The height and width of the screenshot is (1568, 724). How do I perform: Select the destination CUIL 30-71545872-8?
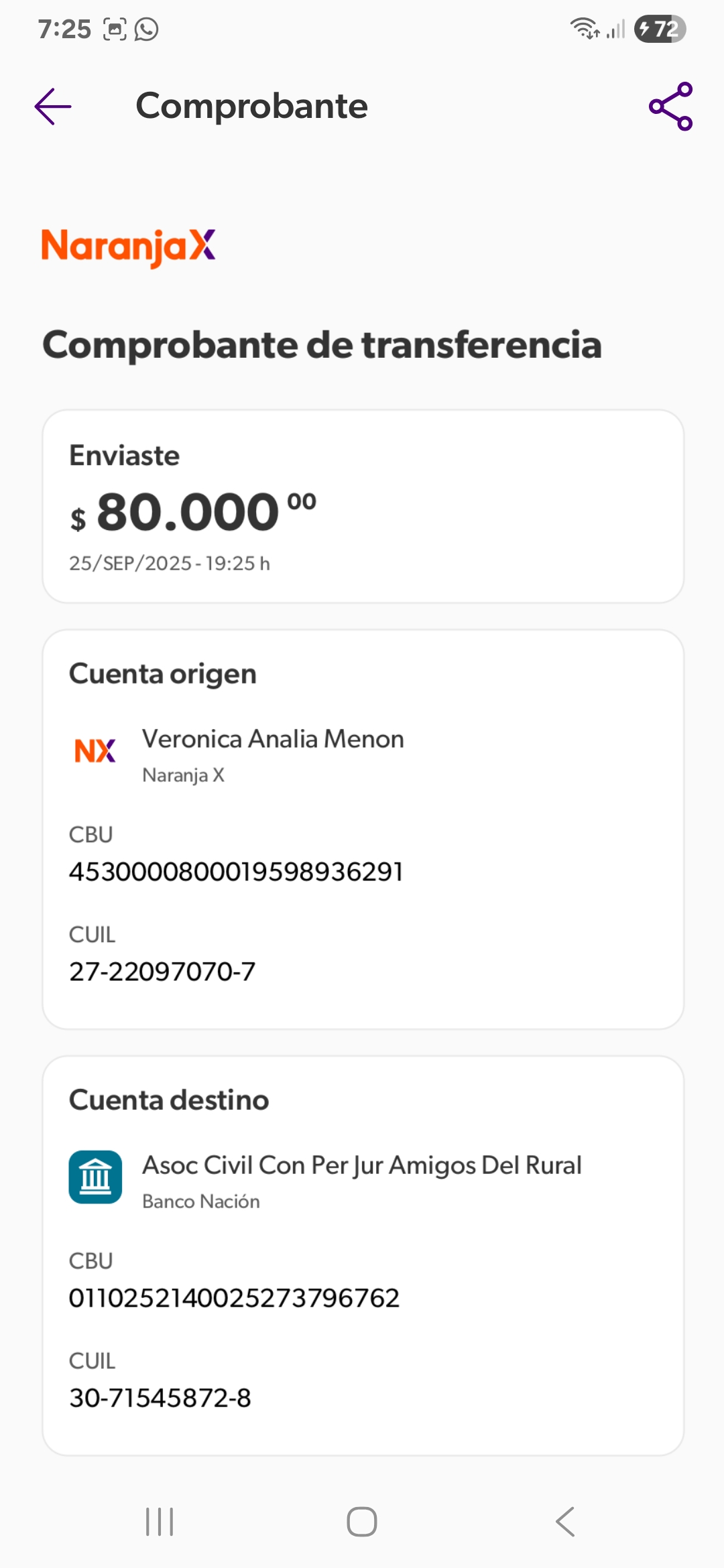160,1398
